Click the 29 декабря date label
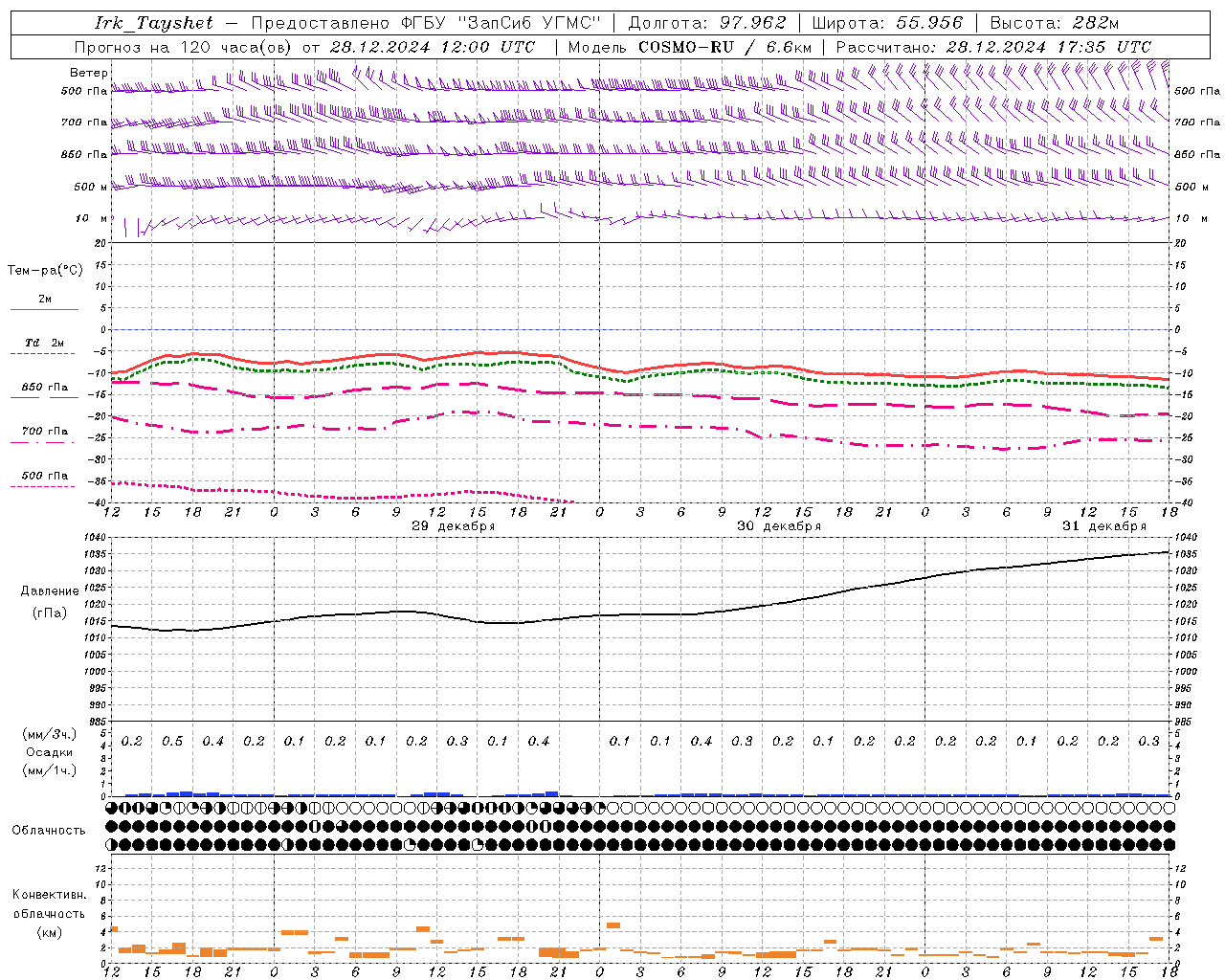The image size is (1225, 980). pos(454,526)
